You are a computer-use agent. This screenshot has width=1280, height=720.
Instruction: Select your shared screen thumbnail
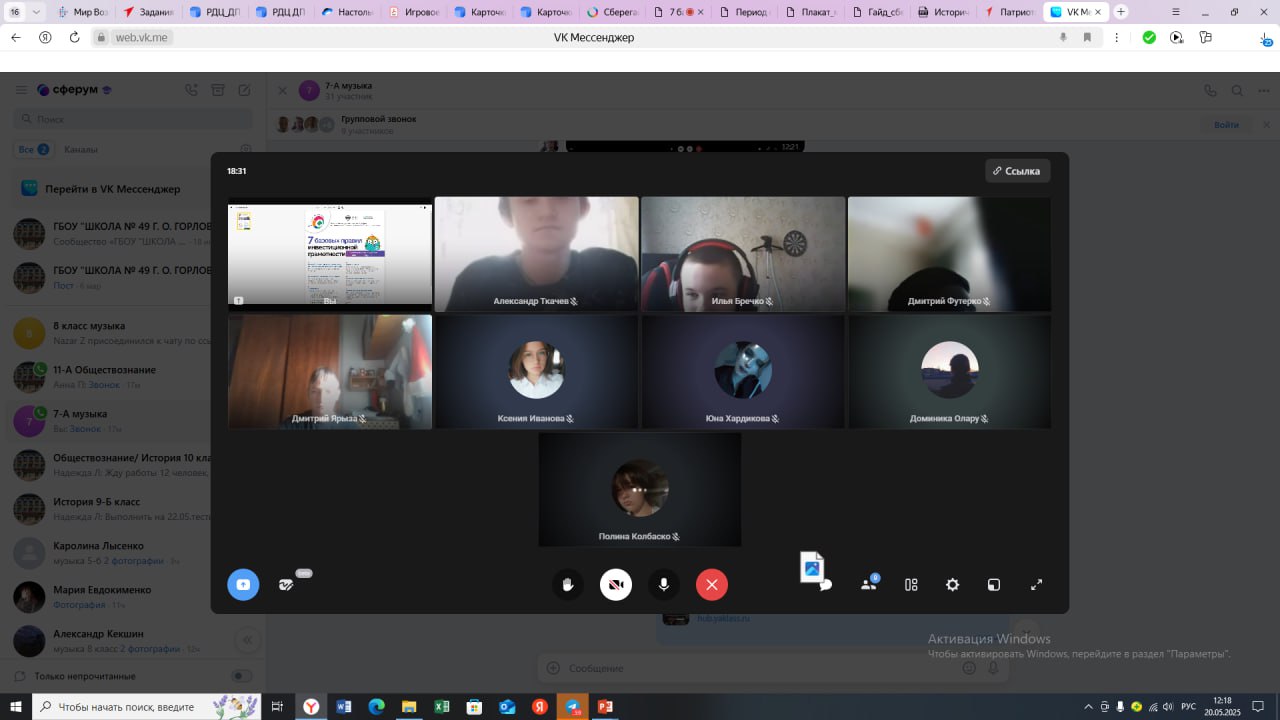click(330, 254)
